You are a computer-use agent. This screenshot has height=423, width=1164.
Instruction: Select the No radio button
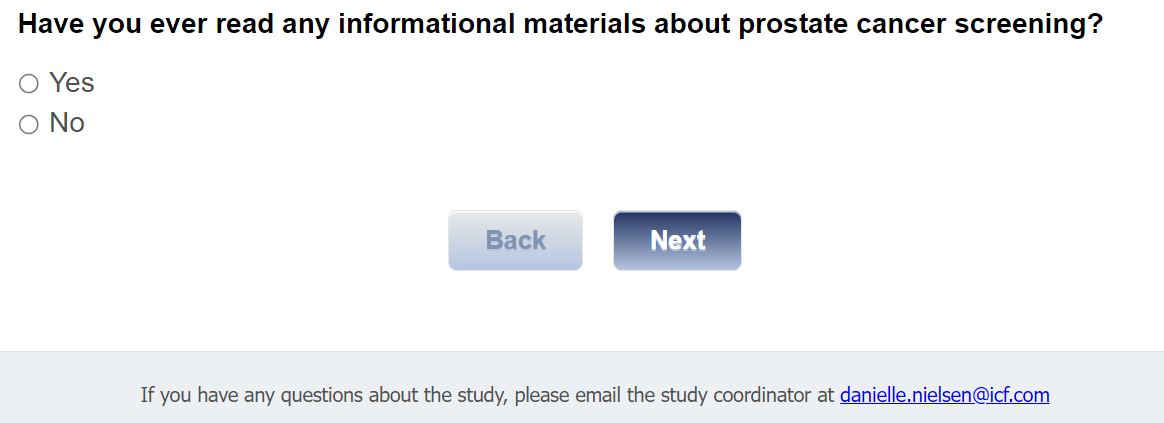[x=29, y=125]
